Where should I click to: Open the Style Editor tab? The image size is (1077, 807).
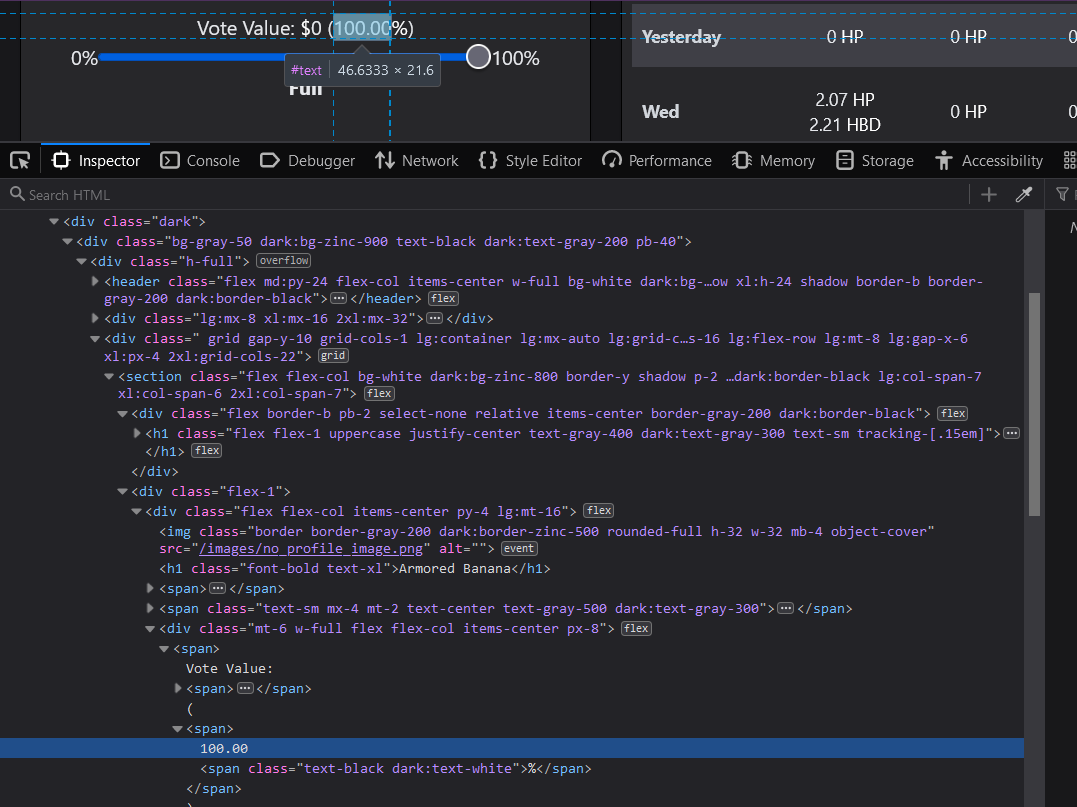pos(530,161)
